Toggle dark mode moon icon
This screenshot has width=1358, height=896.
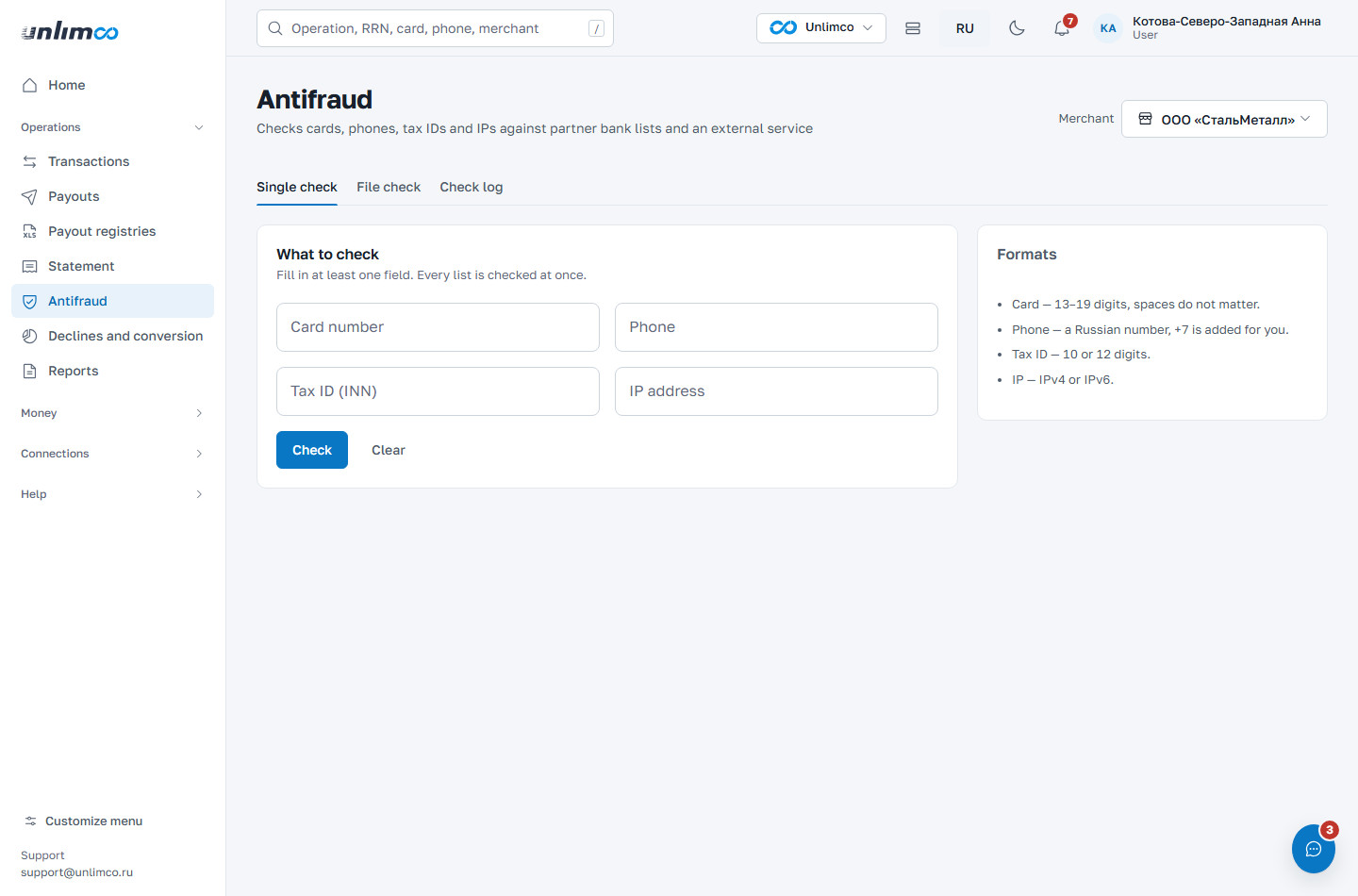pos(1017,28)
